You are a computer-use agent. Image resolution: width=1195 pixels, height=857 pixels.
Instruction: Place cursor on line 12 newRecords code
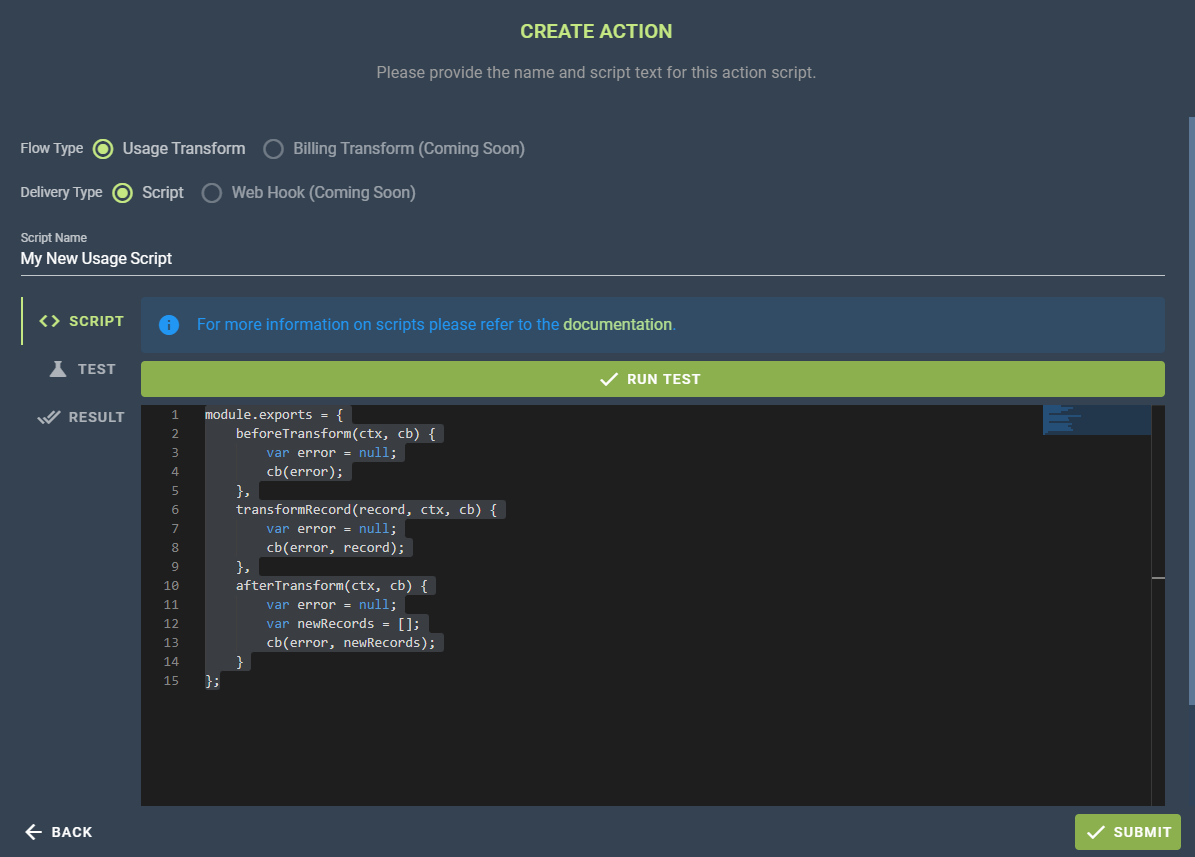click(x=340, y=624)
